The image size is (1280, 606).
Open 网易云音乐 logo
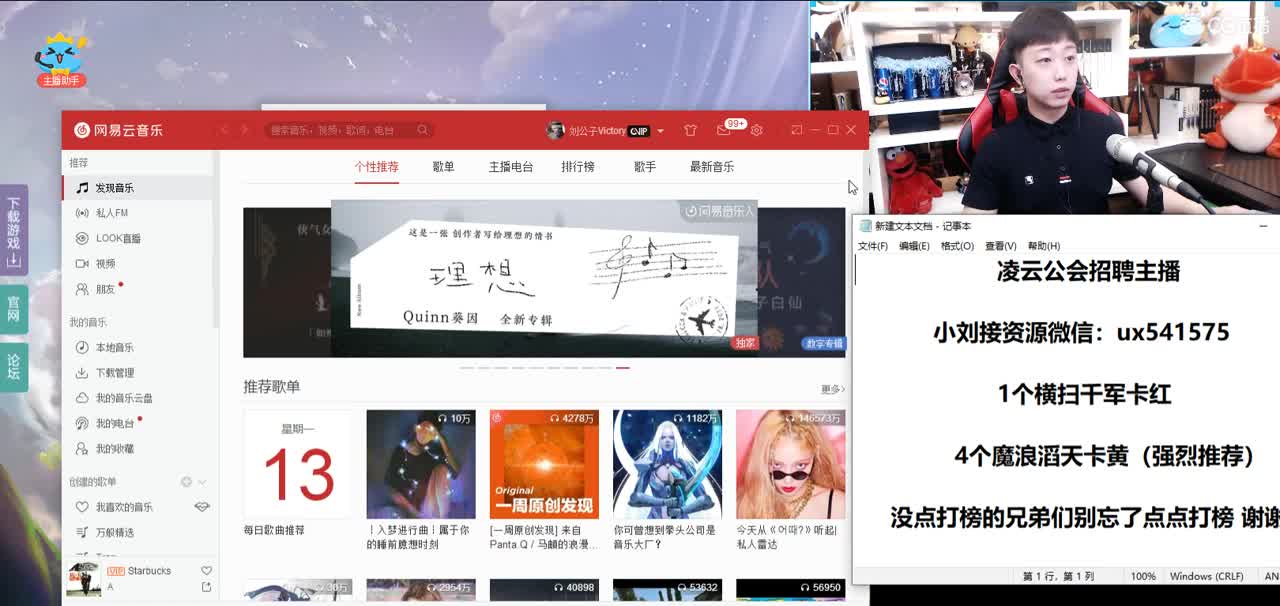(x=119, y=130)
